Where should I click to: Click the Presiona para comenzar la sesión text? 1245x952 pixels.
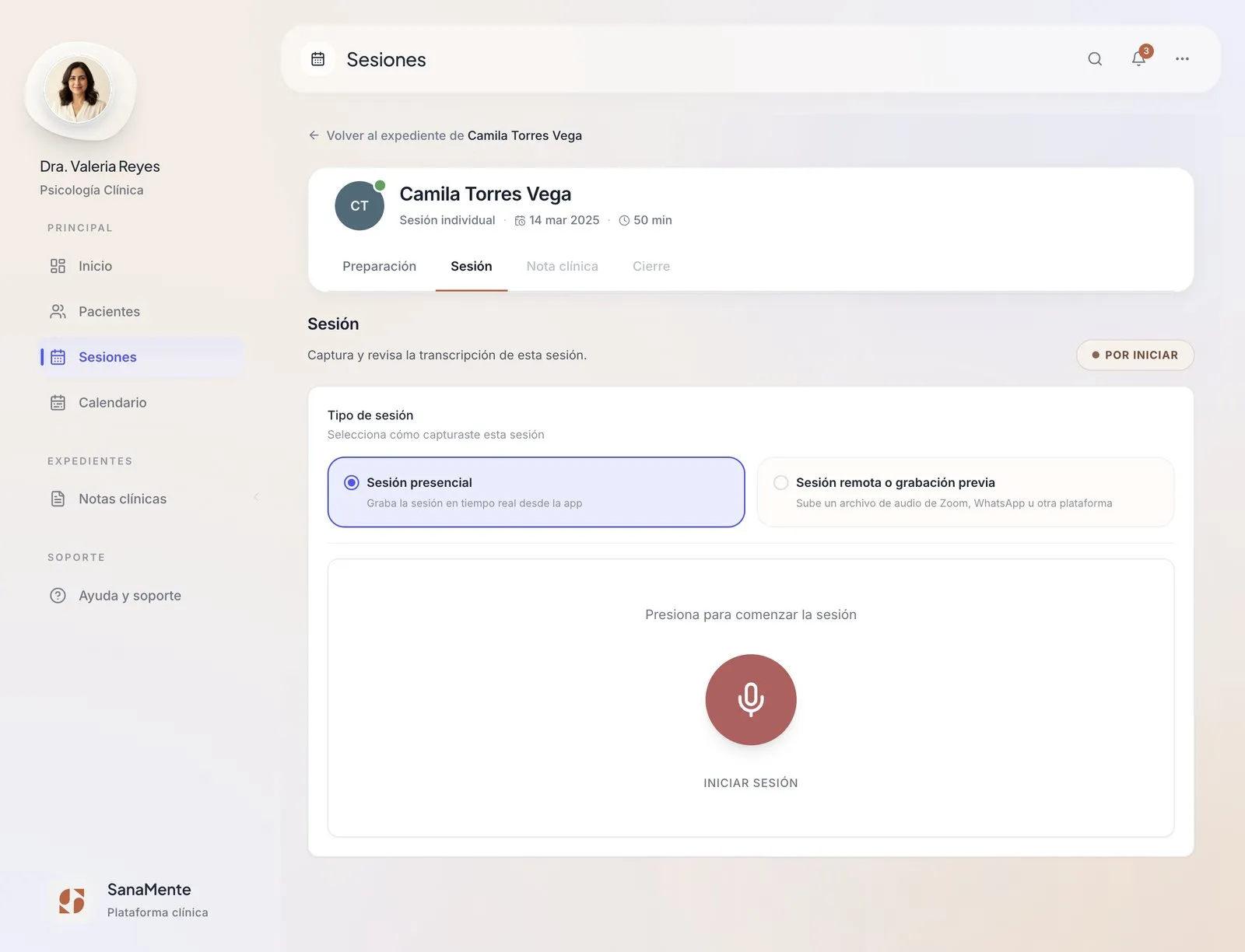(x=751, y=614)
